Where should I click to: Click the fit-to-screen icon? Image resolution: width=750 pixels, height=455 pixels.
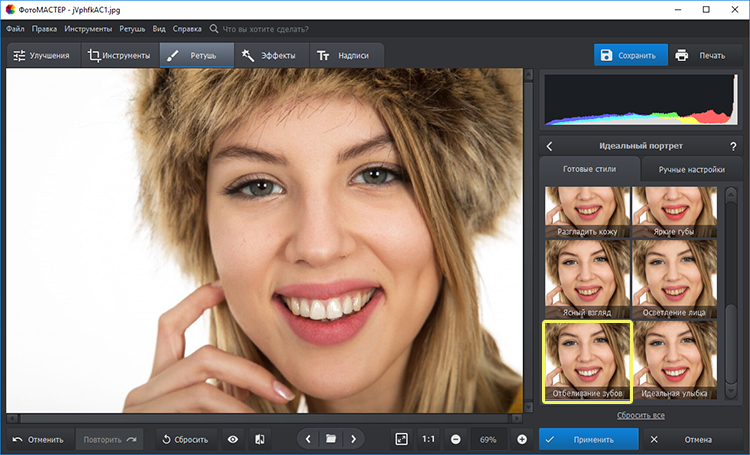(401, 439)
